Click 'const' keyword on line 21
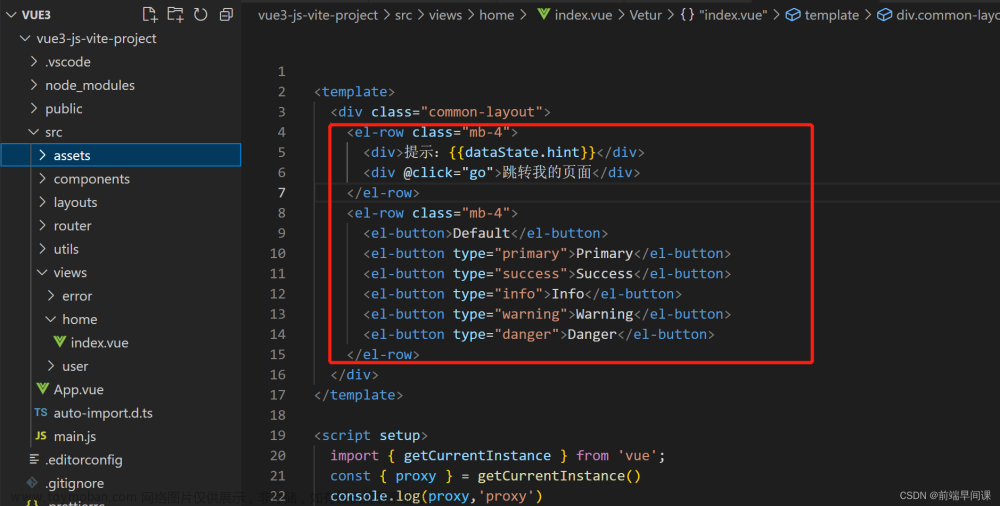 (350, 476)
